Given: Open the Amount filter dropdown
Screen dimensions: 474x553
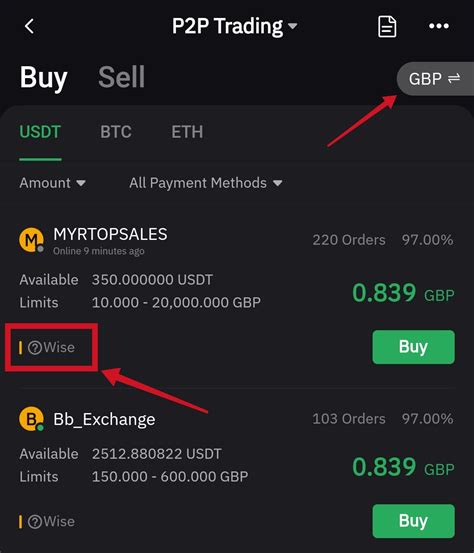Looking at the screenshot, I should pyautogui.click(x=52, y=183).
